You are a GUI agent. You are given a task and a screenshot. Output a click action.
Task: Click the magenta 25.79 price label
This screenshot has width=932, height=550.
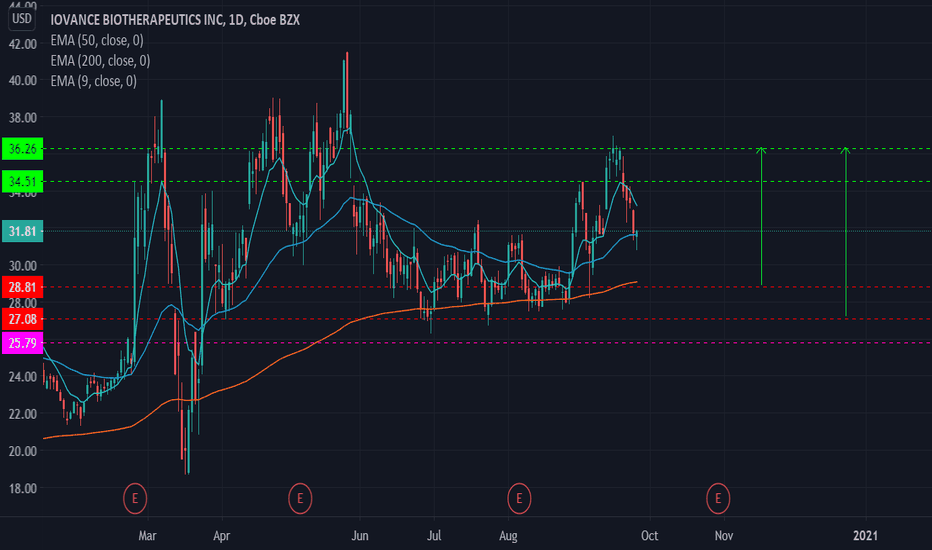tap(23, 343)
